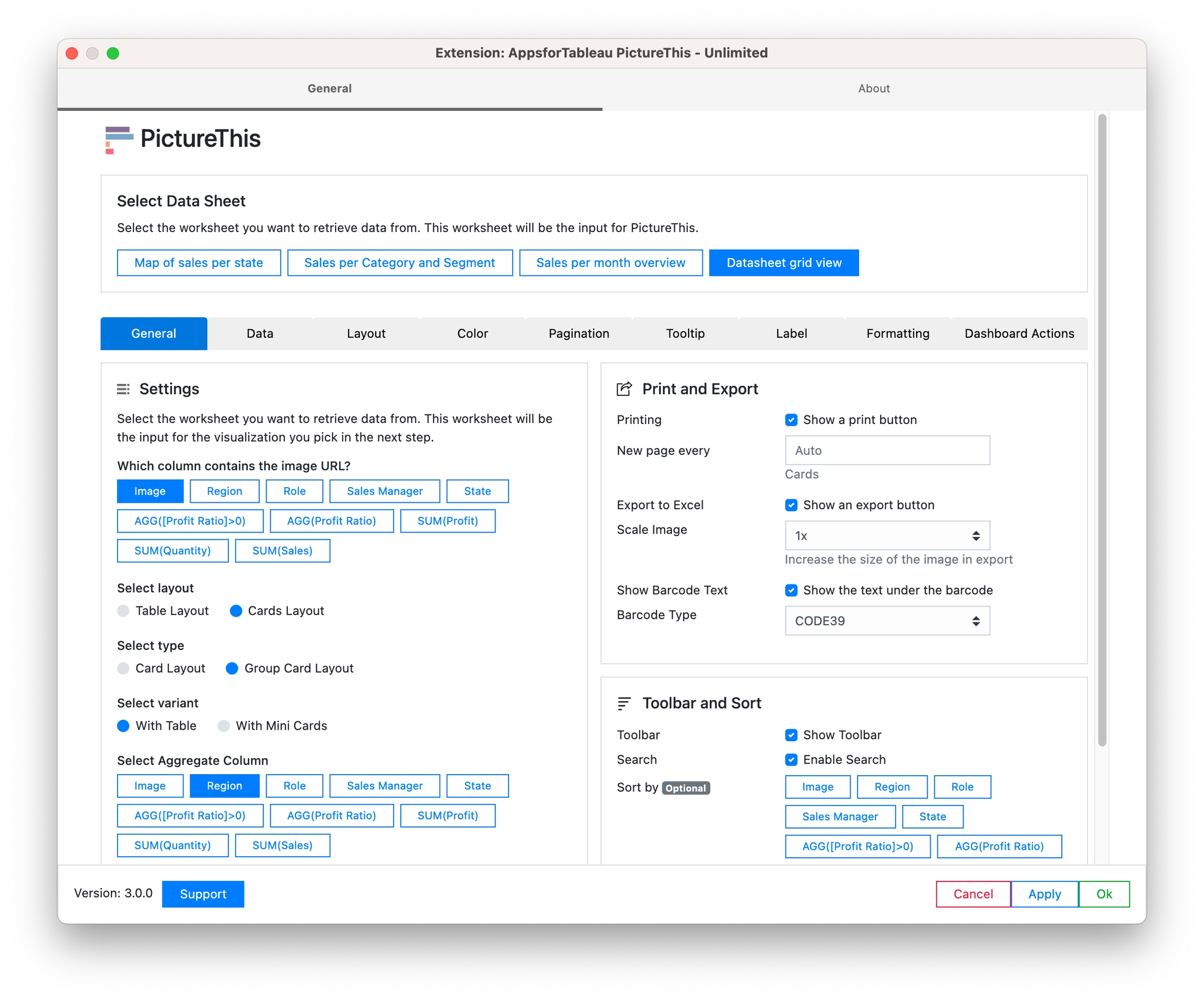Click the green macOS zoom button
The height and width of the screenshot is (1000, 1204).
click(x=113, y=53)
